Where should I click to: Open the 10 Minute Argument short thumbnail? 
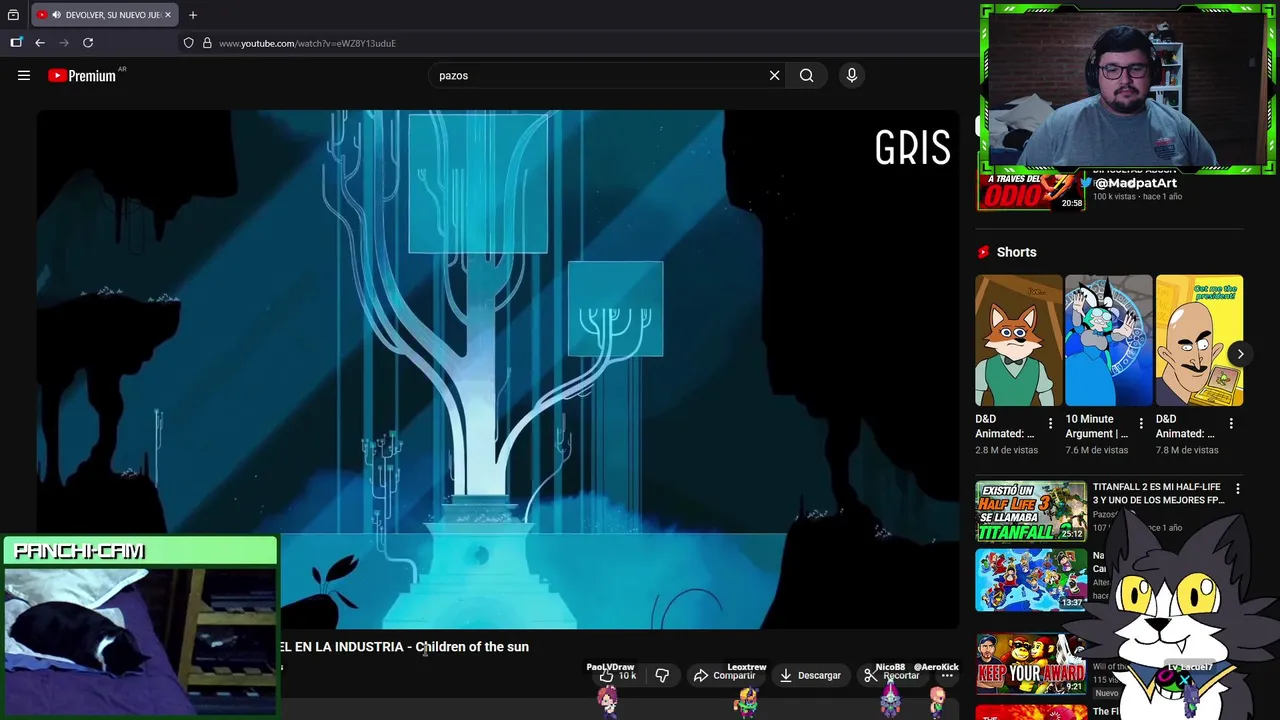(1109, 340)
